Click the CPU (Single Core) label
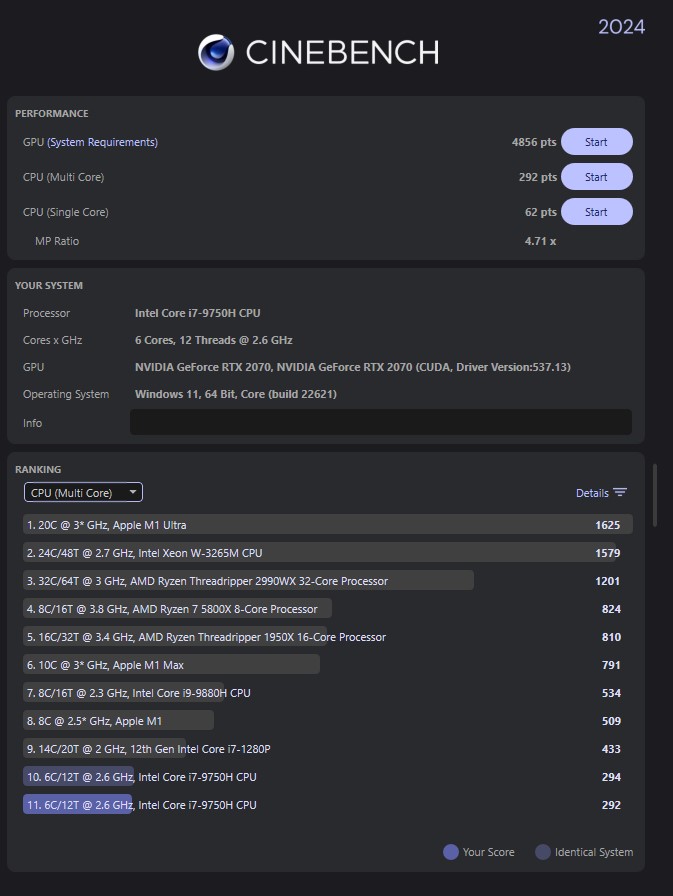This screenshot has height=896, width=673. pos(66,212)
